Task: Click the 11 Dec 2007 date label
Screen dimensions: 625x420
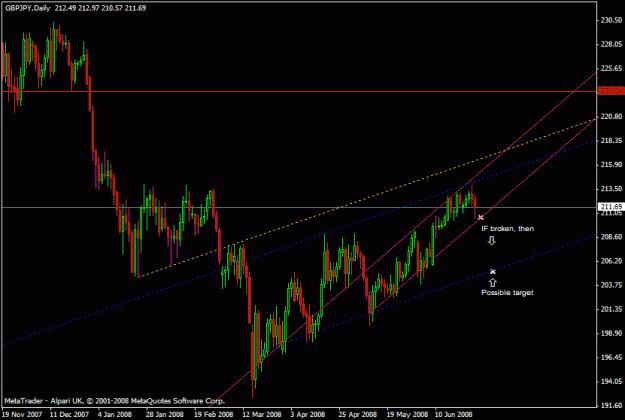Action: point(69,414)
